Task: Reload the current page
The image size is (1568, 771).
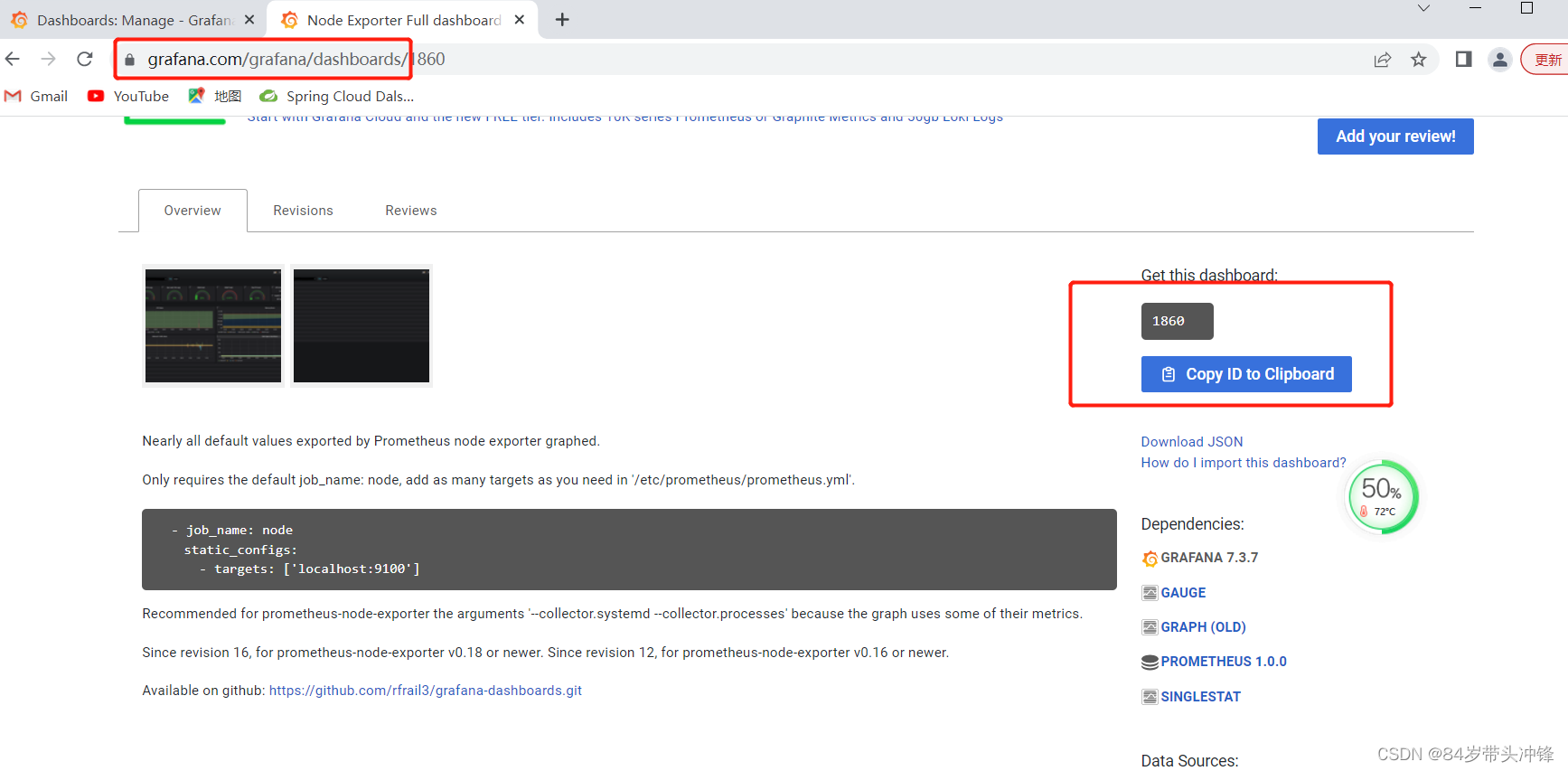Action: [x=85, y=59]
